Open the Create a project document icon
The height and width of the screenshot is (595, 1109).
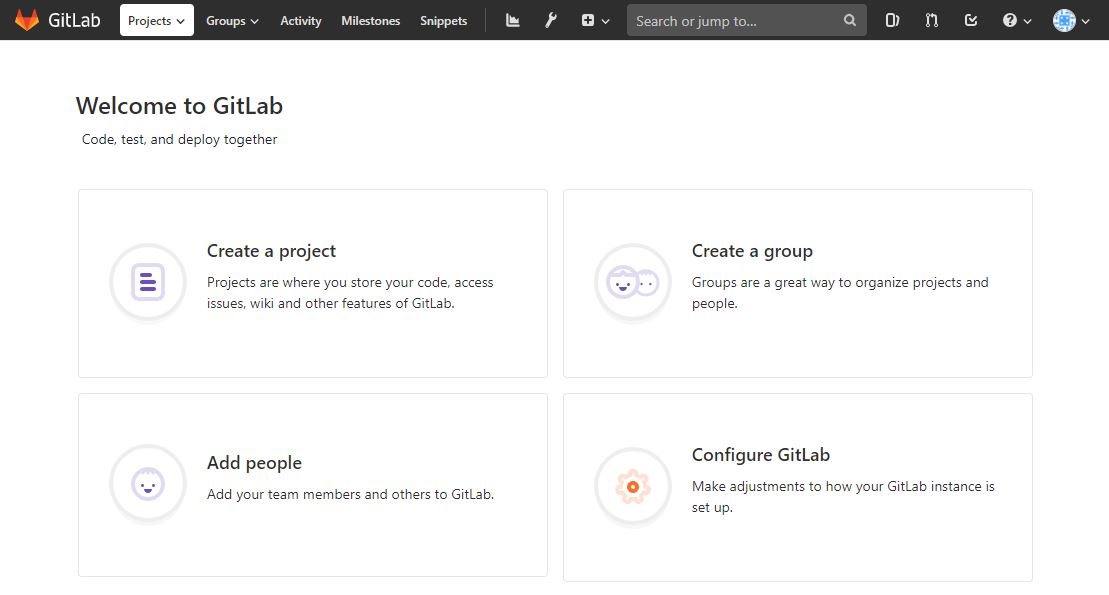pos(147,283)
